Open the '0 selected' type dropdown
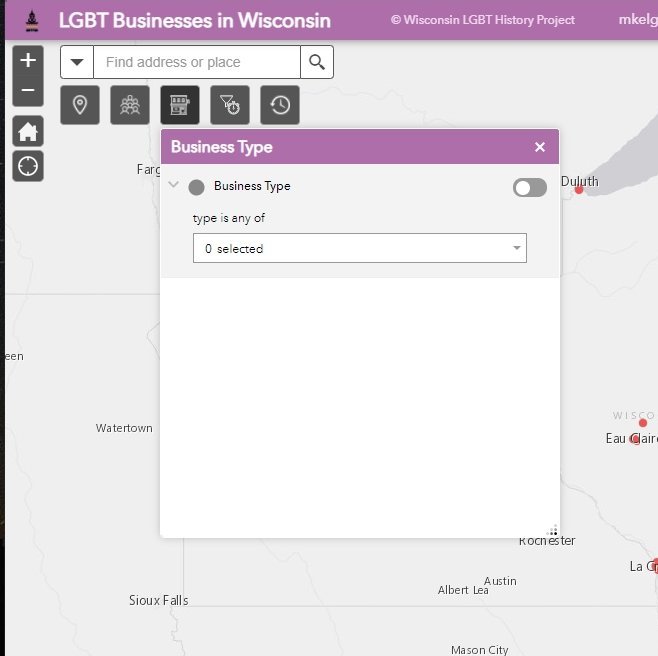 [x=359, y=248]
